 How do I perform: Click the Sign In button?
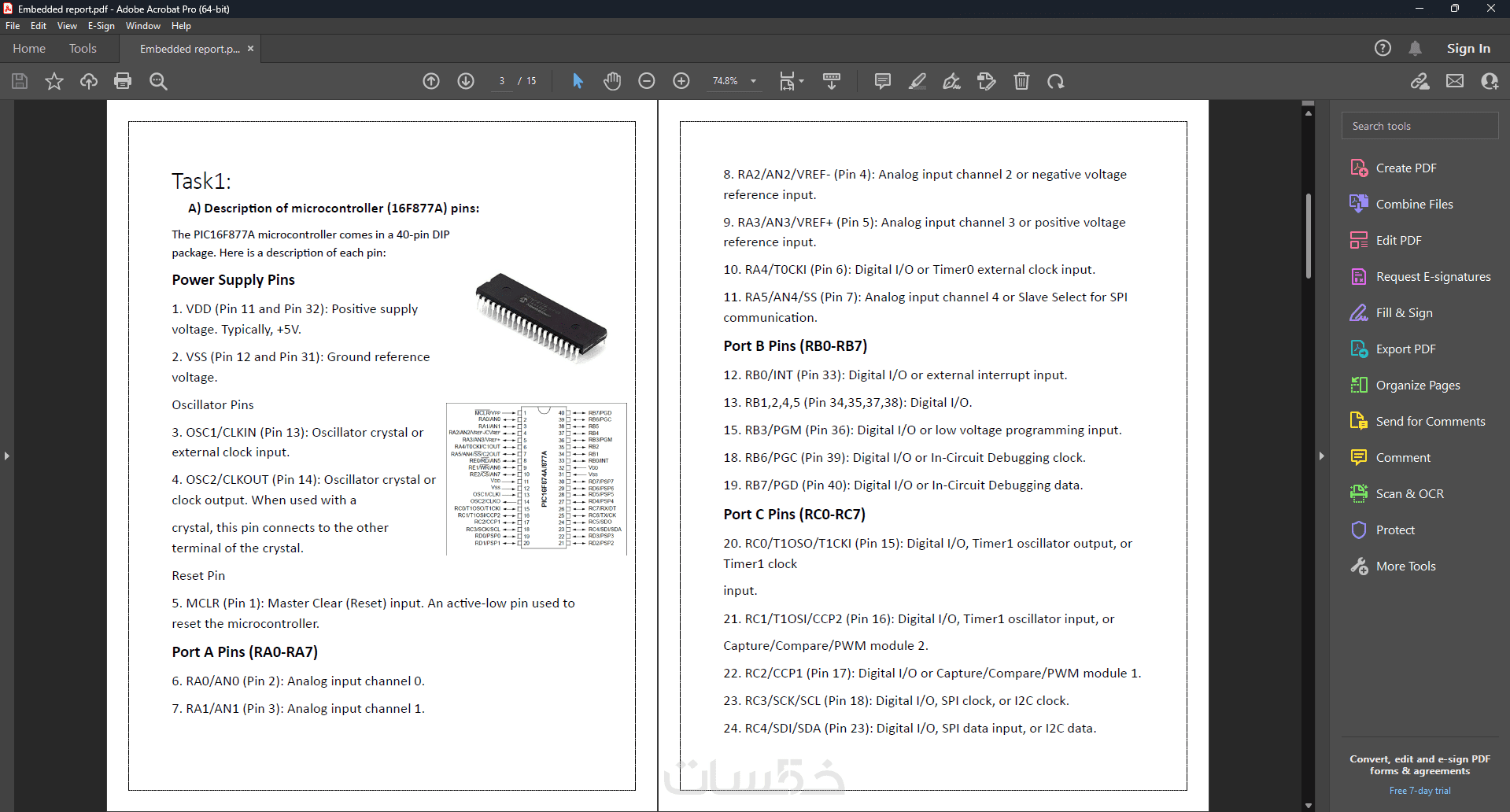coord(1468,48)
